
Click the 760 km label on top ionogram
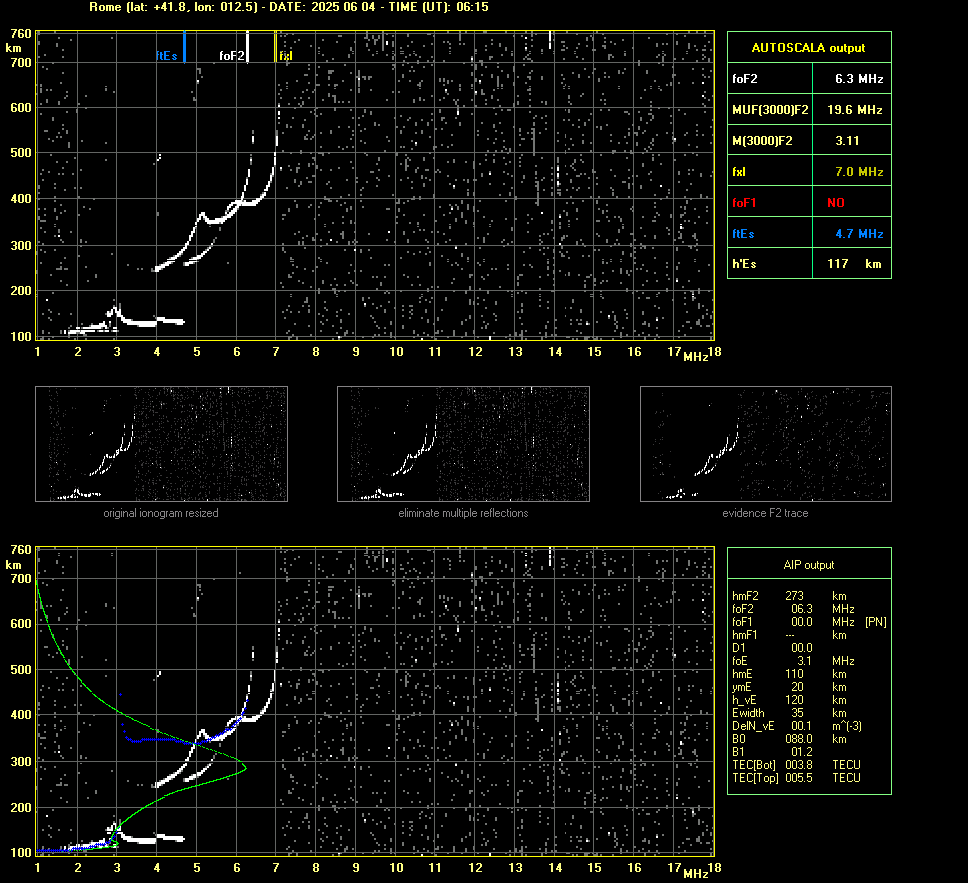coord(20,33)
